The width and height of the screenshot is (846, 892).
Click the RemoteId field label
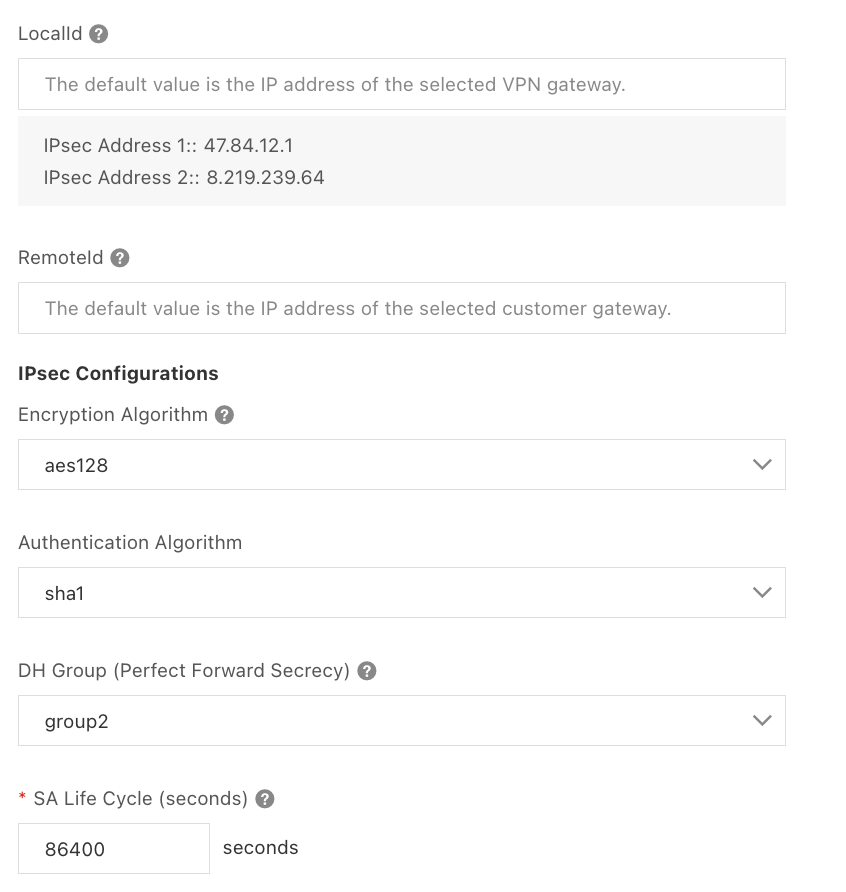[60, 258]
